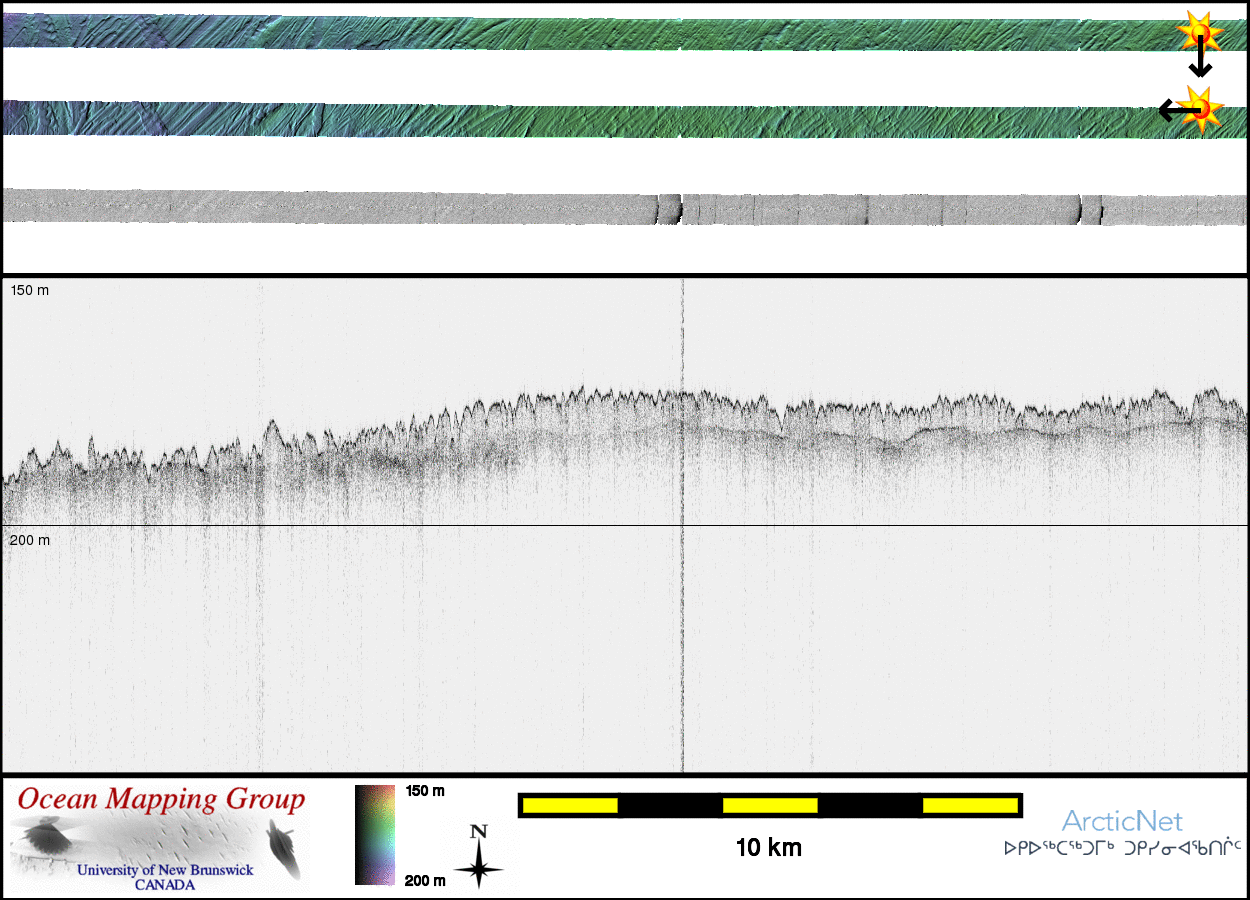
Task: Click the Ocean Mapping Group title
Action: [161, 800]
